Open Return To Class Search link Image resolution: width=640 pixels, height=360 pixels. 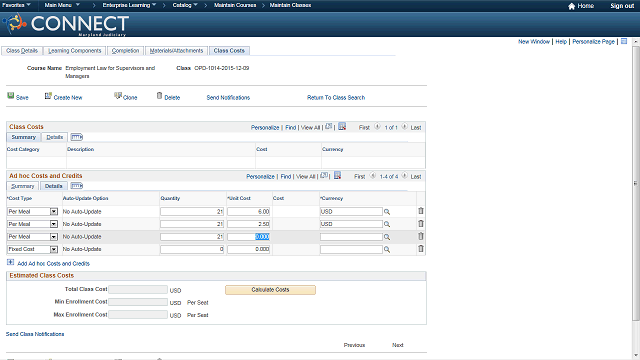point(336,98)
